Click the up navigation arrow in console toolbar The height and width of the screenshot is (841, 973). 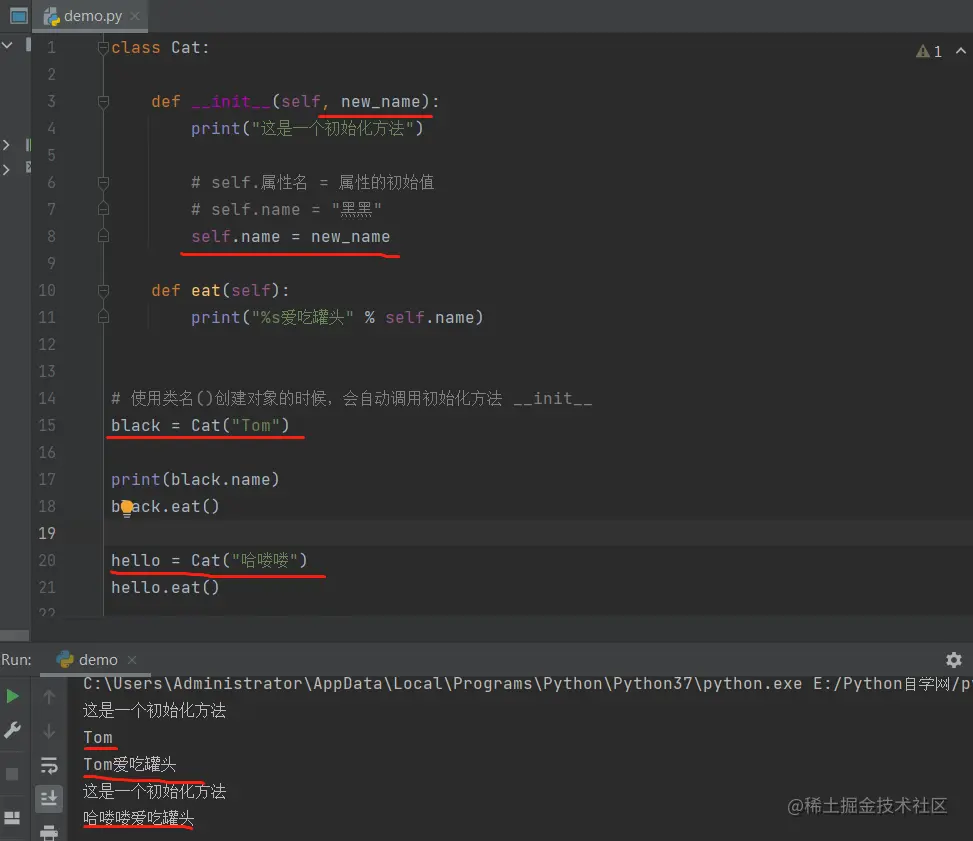click(x=48, y=697)
